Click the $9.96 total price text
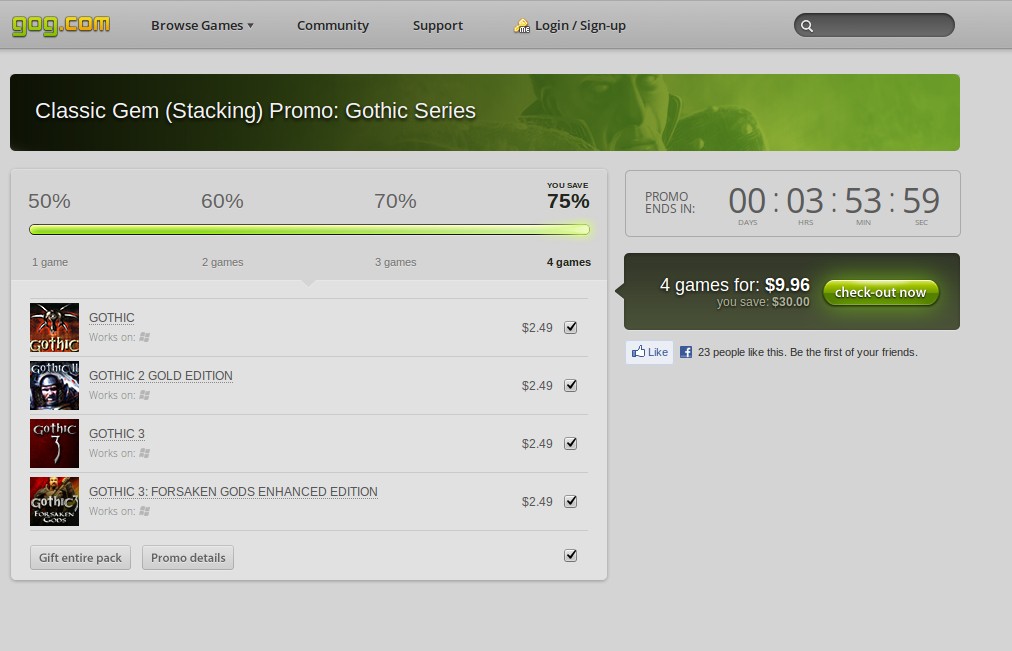1012x651 pixels. [787, 285]
